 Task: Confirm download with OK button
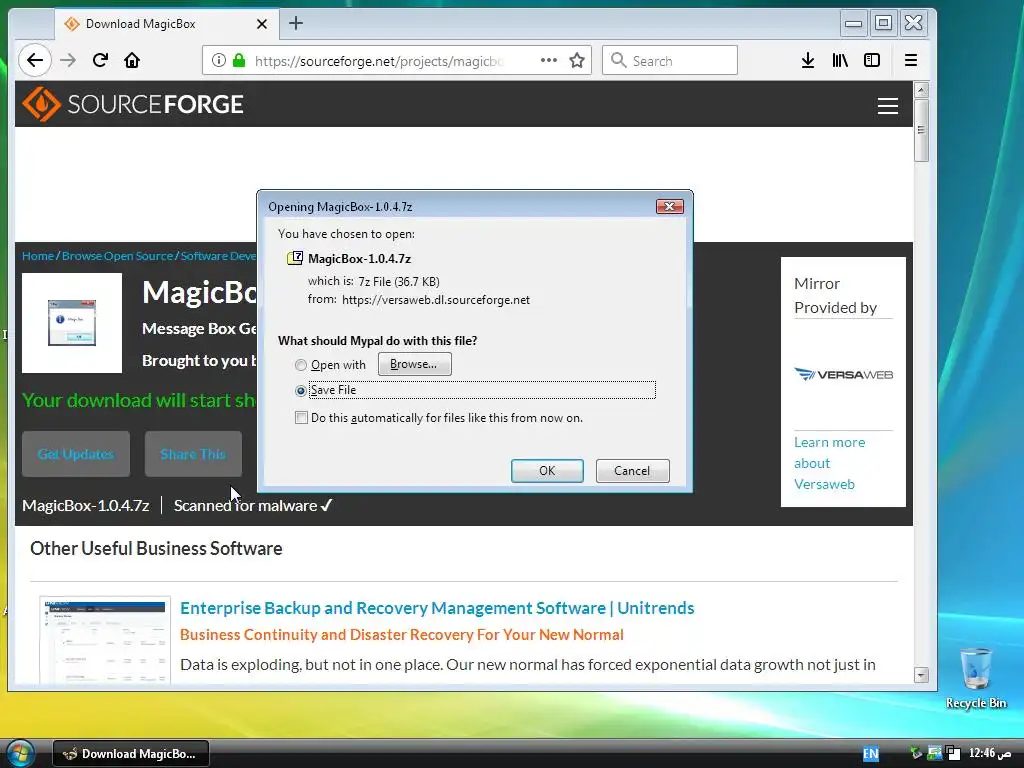[547, 471]
